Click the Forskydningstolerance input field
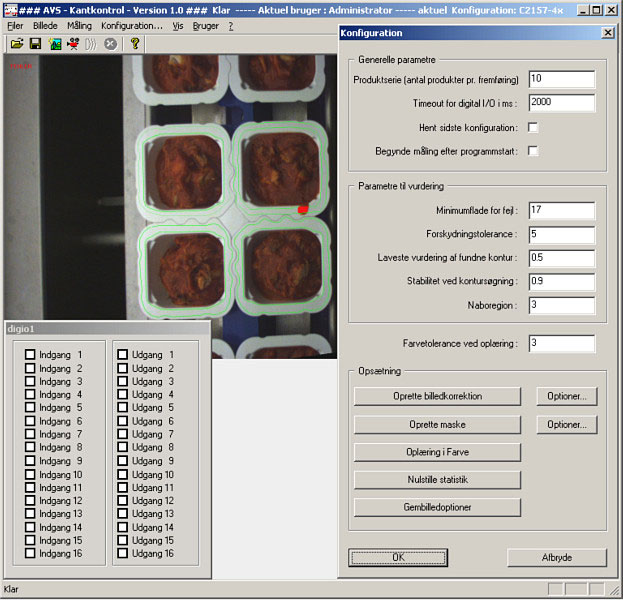Viewport: 623px width, 600px height. [562, 234]
